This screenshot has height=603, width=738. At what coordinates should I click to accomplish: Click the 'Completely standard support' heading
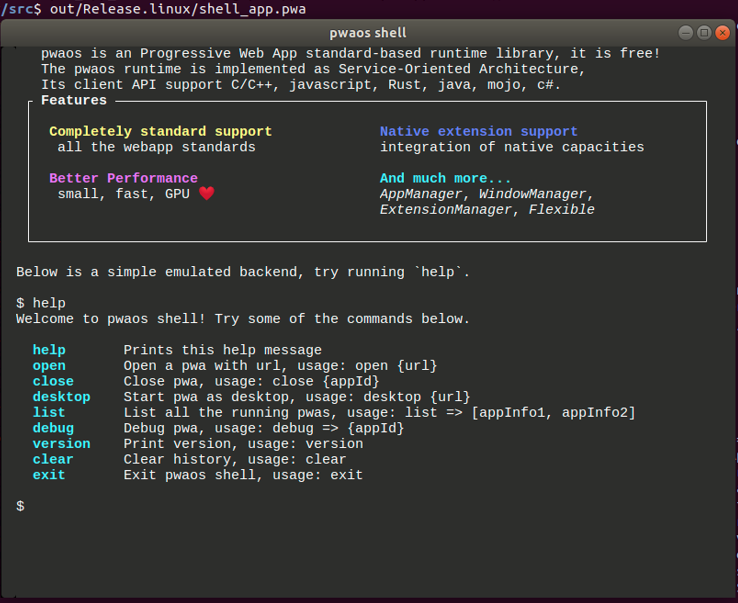pos(160,131)
